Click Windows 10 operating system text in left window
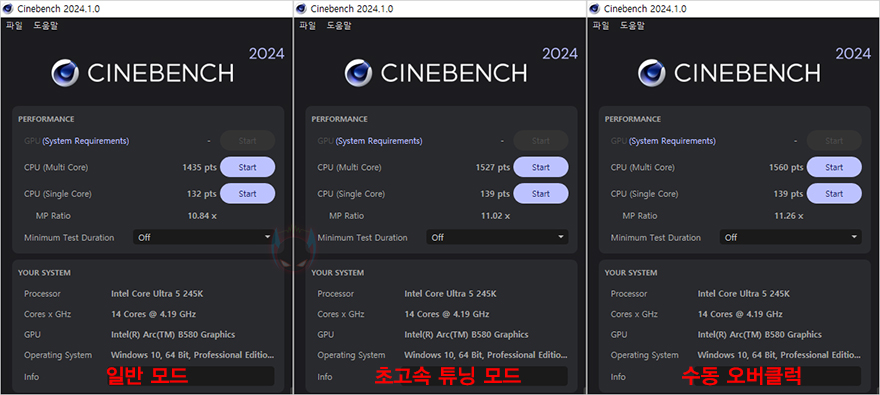The width and height of the screenshot is (880, 395). click(193, 355)
